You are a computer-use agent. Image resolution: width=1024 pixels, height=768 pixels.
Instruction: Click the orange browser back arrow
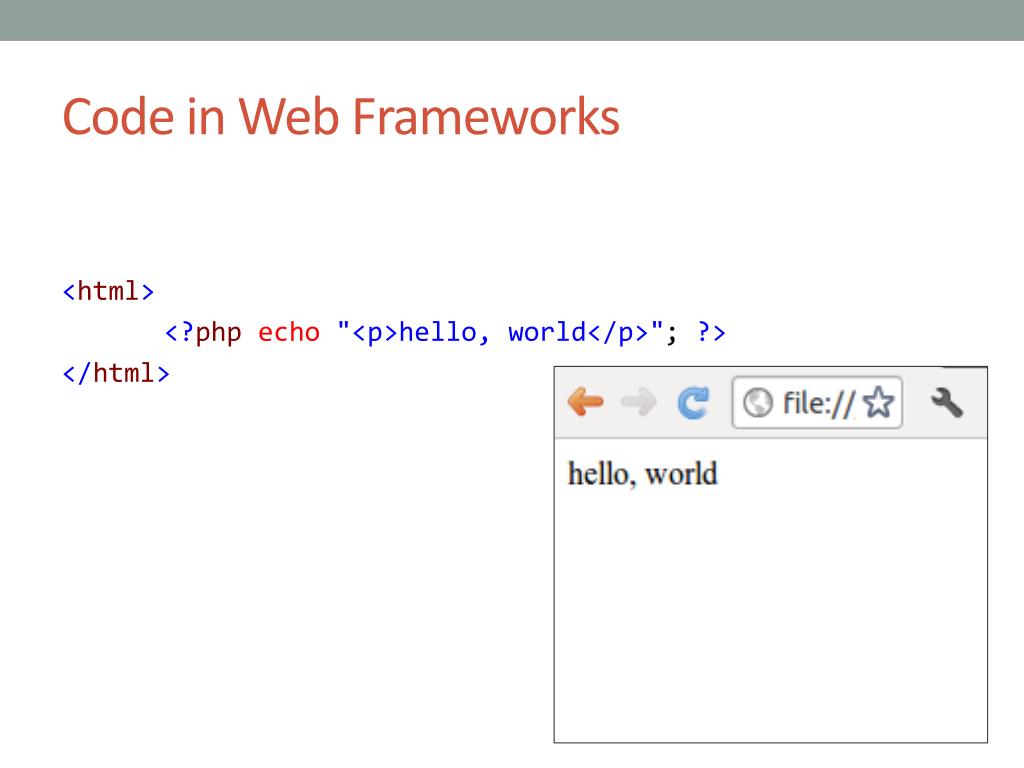[x=585, y=401]
